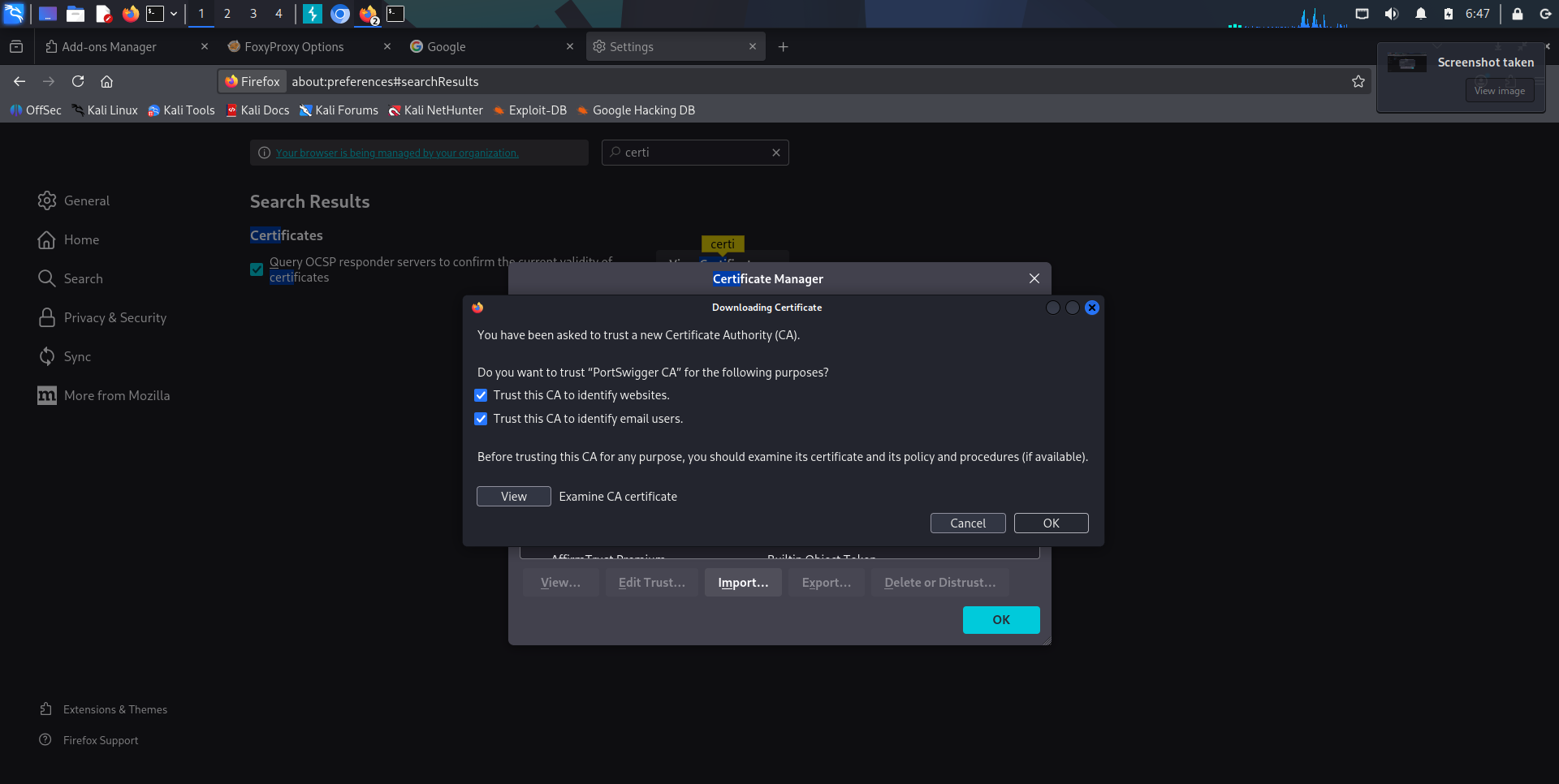Focus the settings search box containing certi
Image resolution: width=1559 pixels, height=784 pixels.
click(694, 153)
